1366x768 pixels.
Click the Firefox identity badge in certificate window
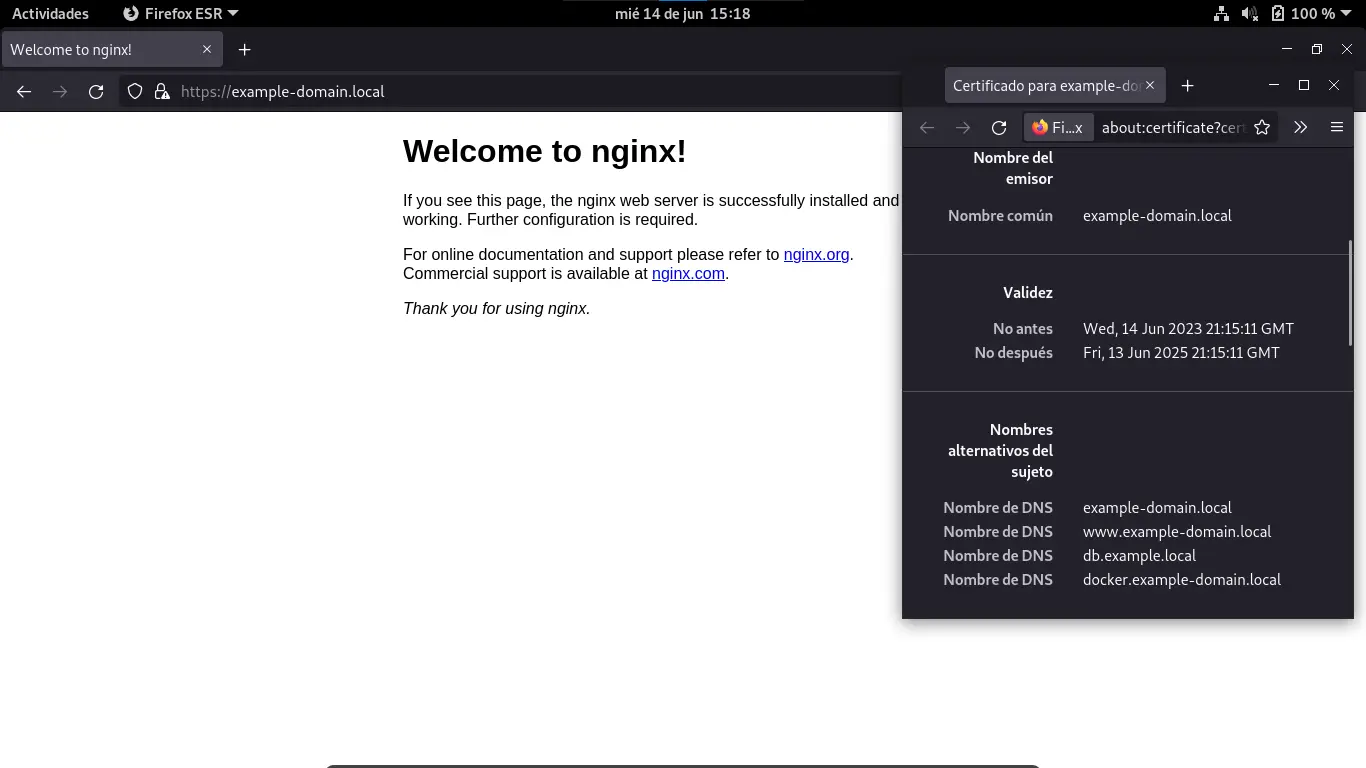(x=1058, y=127)
